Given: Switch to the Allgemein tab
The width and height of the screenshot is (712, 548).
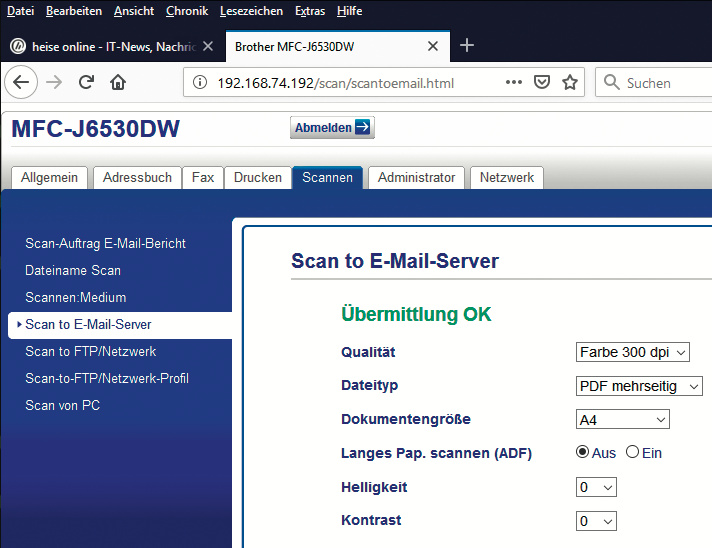Looking at the screenshot, I should [x=49, y=178].
